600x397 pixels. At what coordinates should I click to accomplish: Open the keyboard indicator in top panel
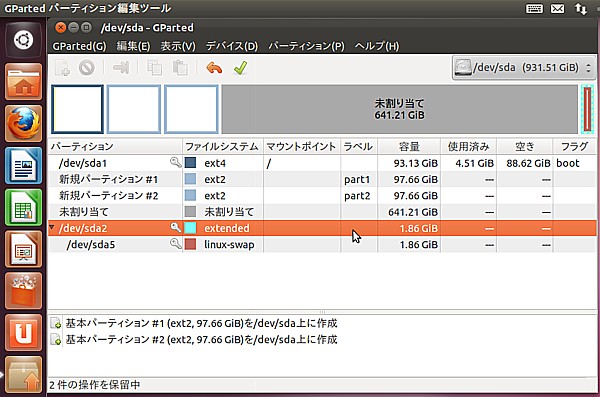pyautogui.click(x=534, y=8)
